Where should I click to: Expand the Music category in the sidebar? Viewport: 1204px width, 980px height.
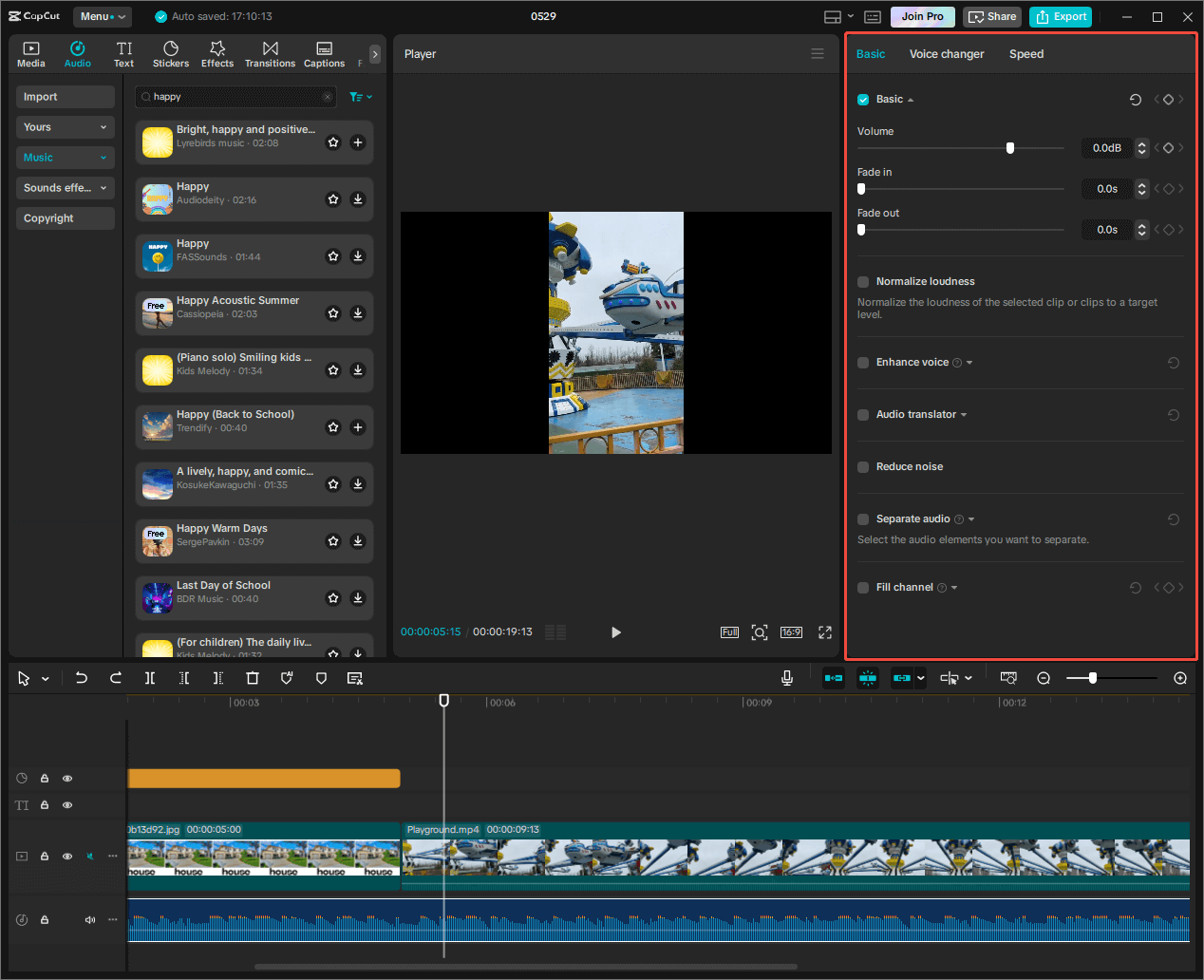point(65,157)
